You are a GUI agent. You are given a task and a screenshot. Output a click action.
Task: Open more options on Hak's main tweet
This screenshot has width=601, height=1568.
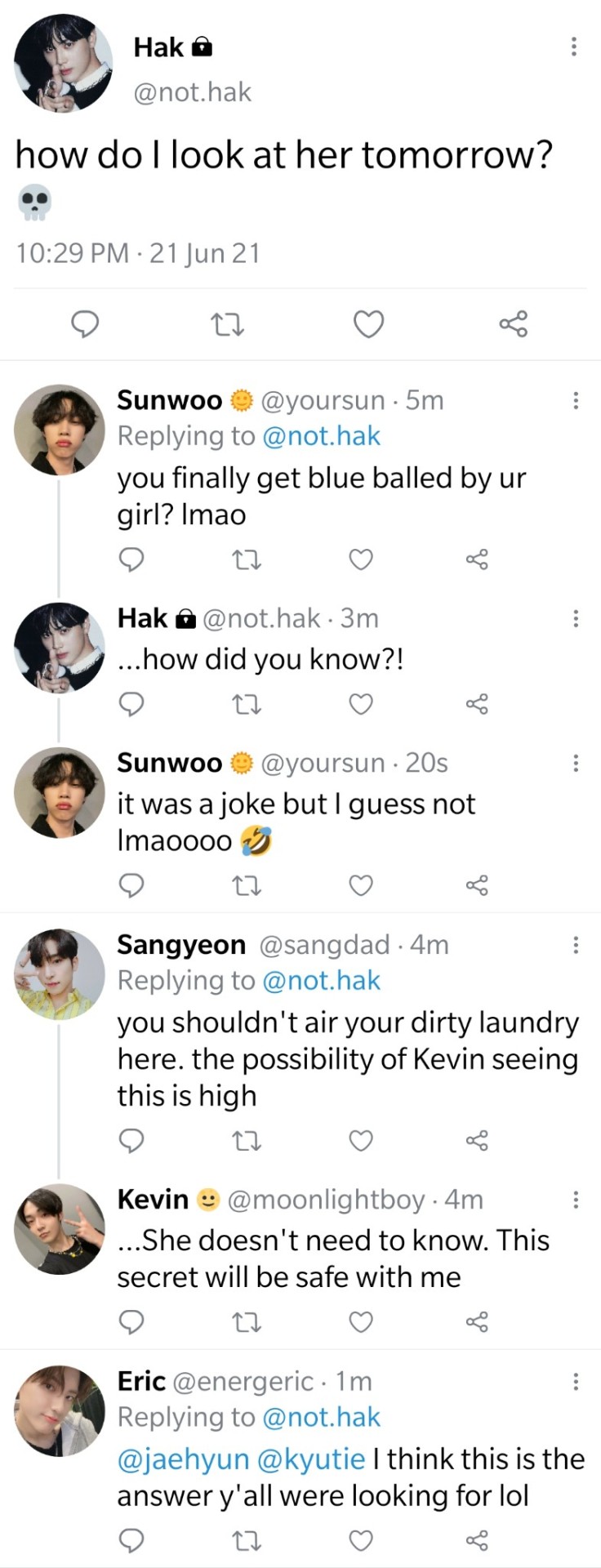(x=574, y=47)
